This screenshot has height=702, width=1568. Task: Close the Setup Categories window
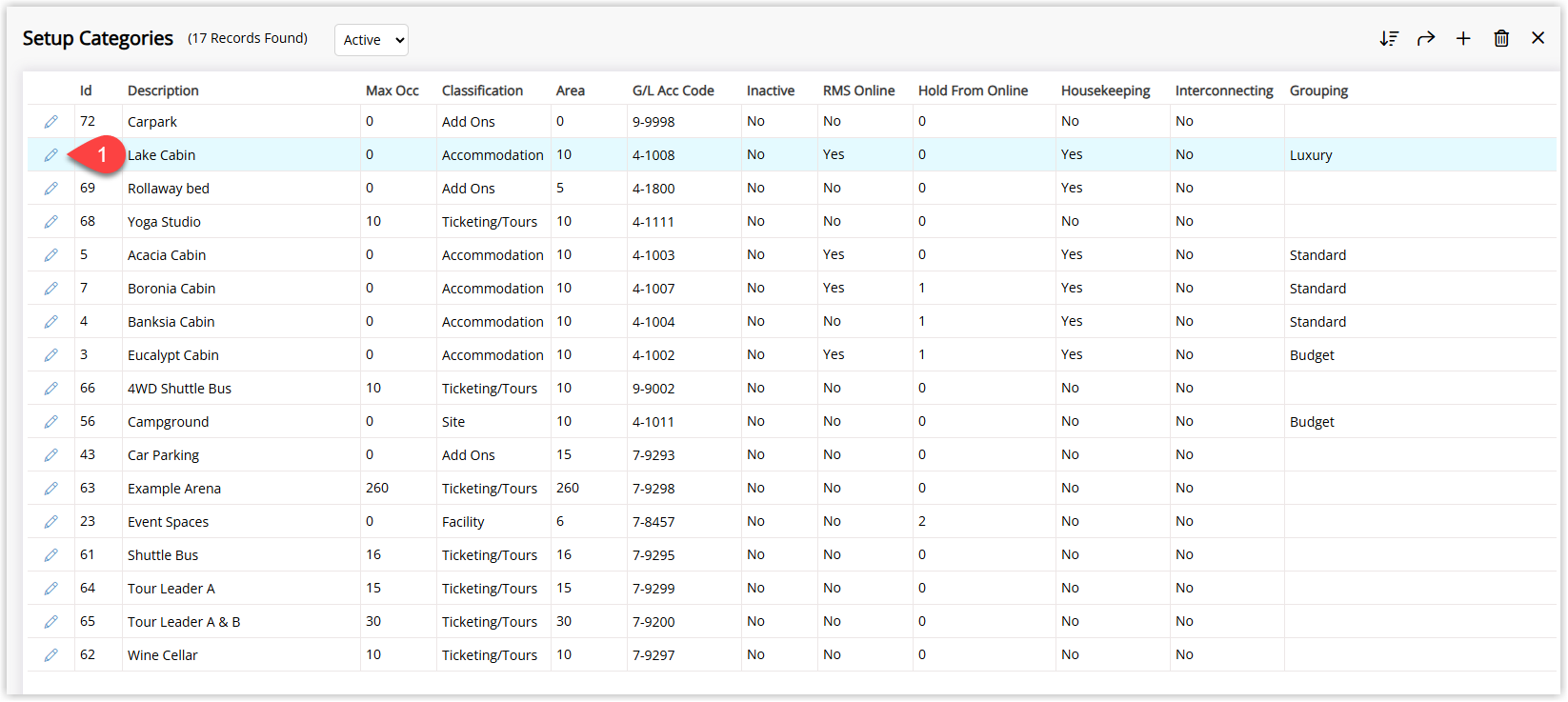[x=1538, y=38]
